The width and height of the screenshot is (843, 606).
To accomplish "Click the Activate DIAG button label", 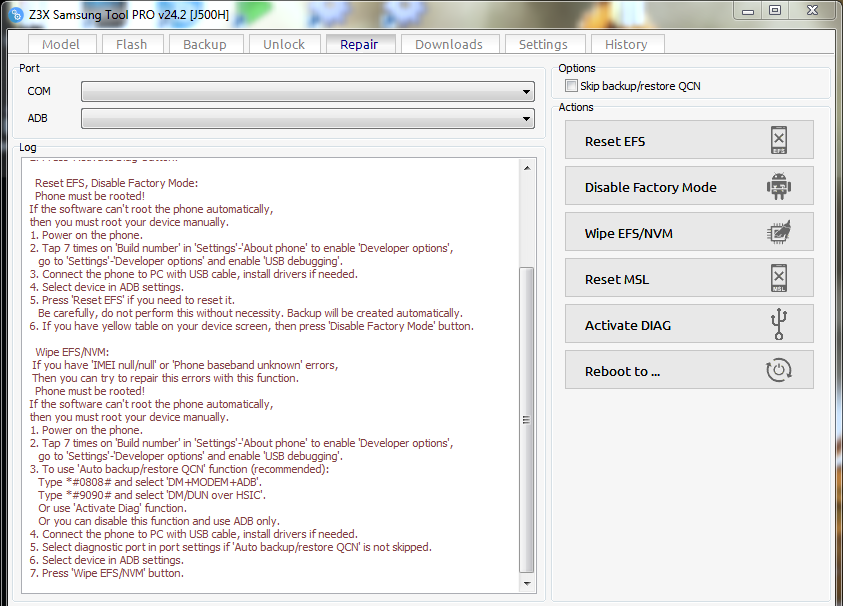I will (628, 325).
